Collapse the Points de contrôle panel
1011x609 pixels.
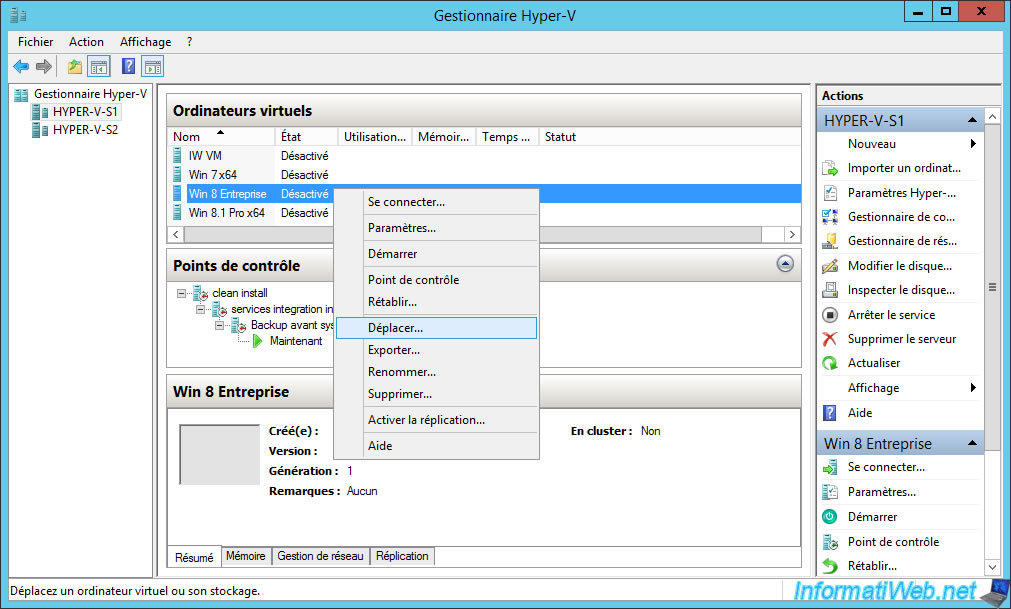click(x=785, y=264)
